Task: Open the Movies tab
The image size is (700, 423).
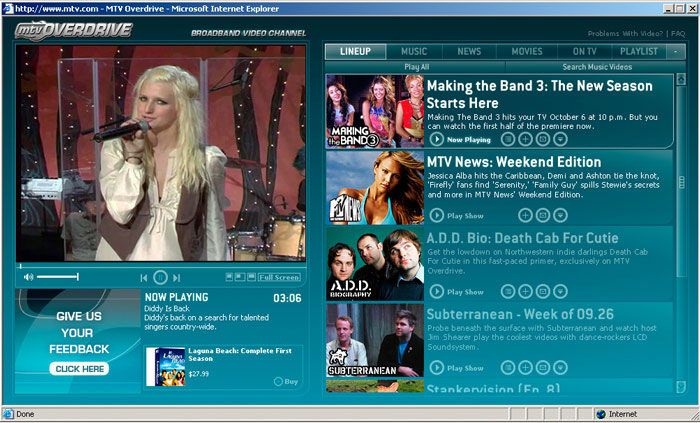Action: click(527, 51)
